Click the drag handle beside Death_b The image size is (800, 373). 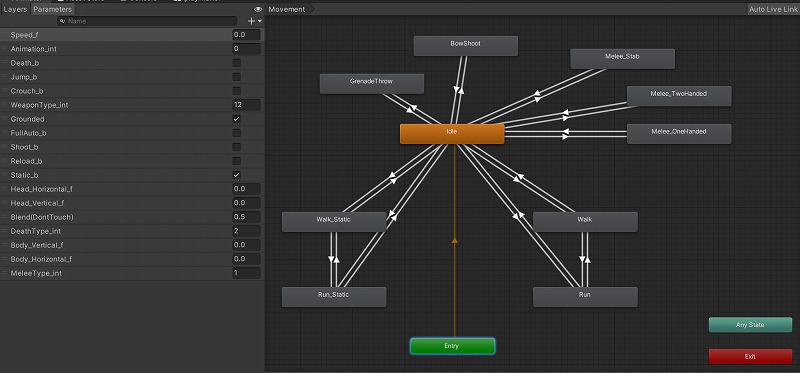click(x=5, y=63)
